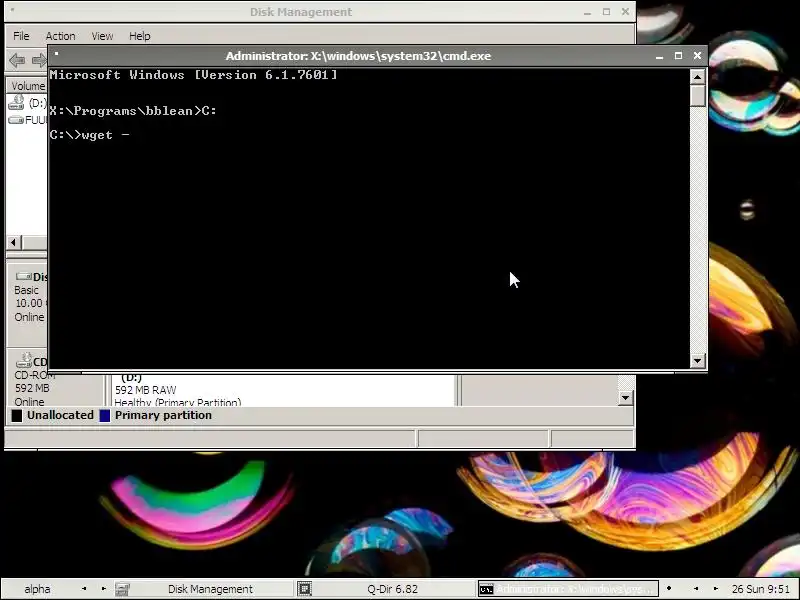Close the Disk Management window
The height and width of the screenshot is (600, 800).
(x=626, y=12)
